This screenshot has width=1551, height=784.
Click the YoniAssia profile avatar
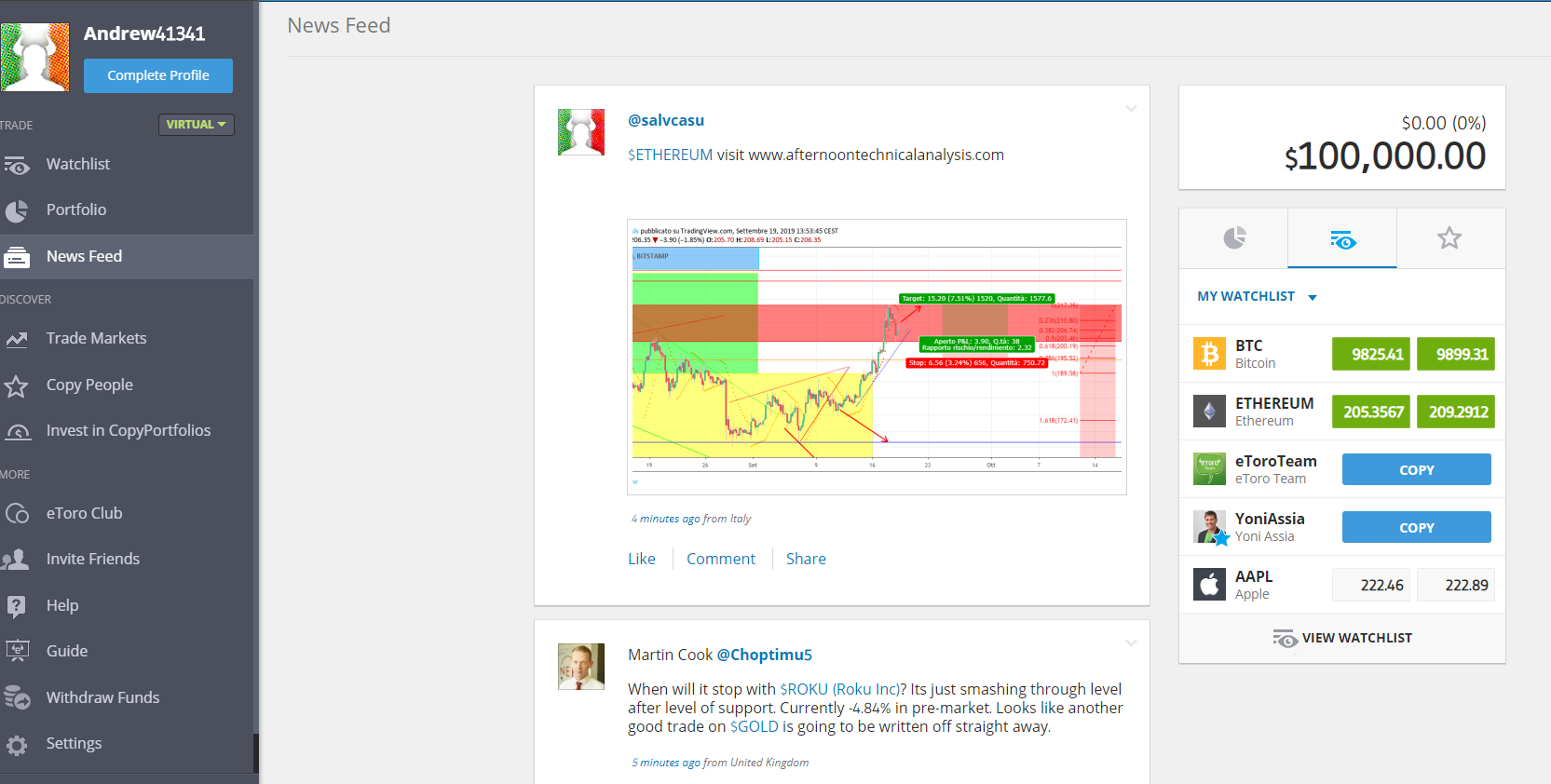click(1211, 528)
